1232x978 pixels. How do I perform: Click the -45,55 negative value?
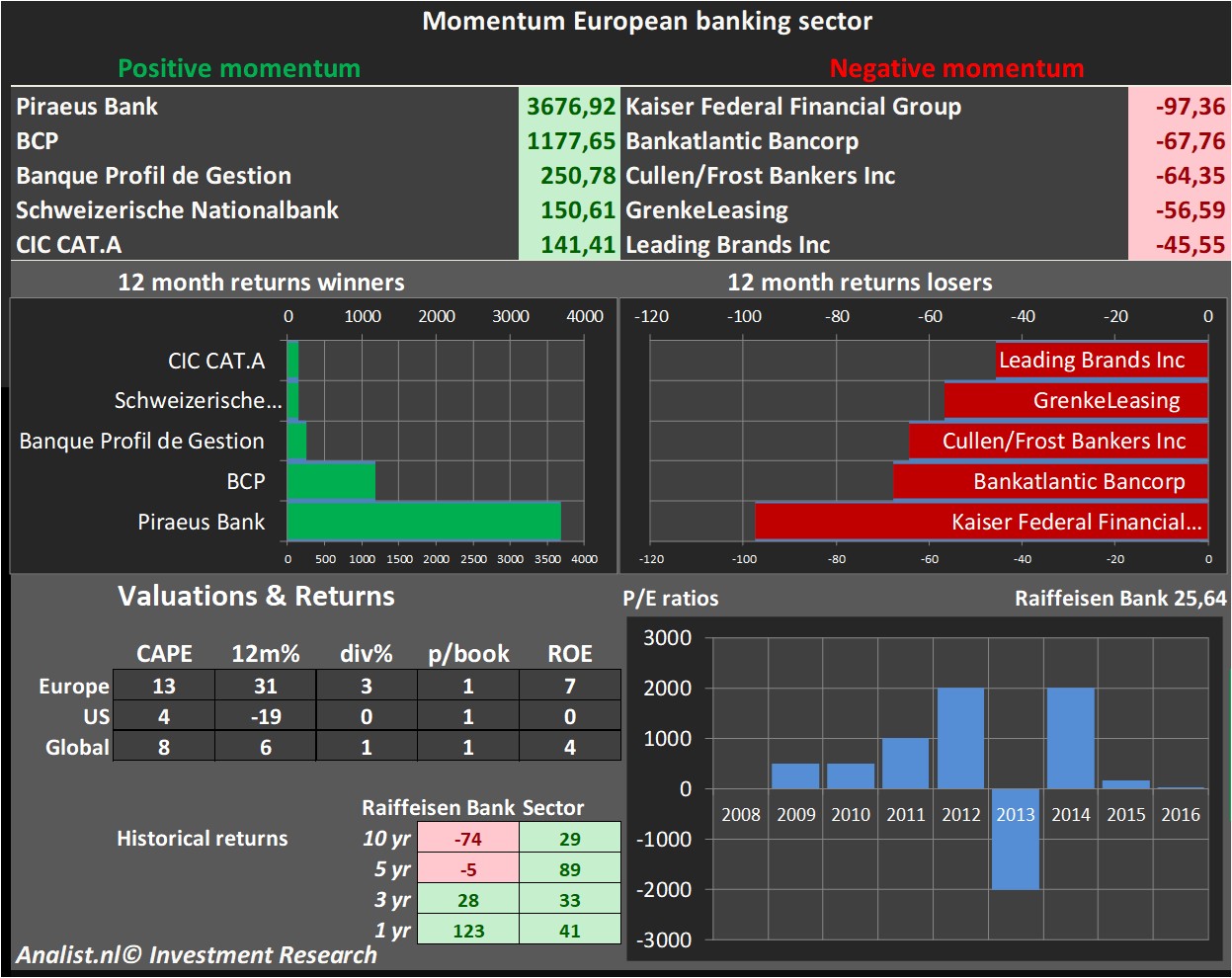pos(1180,244)
